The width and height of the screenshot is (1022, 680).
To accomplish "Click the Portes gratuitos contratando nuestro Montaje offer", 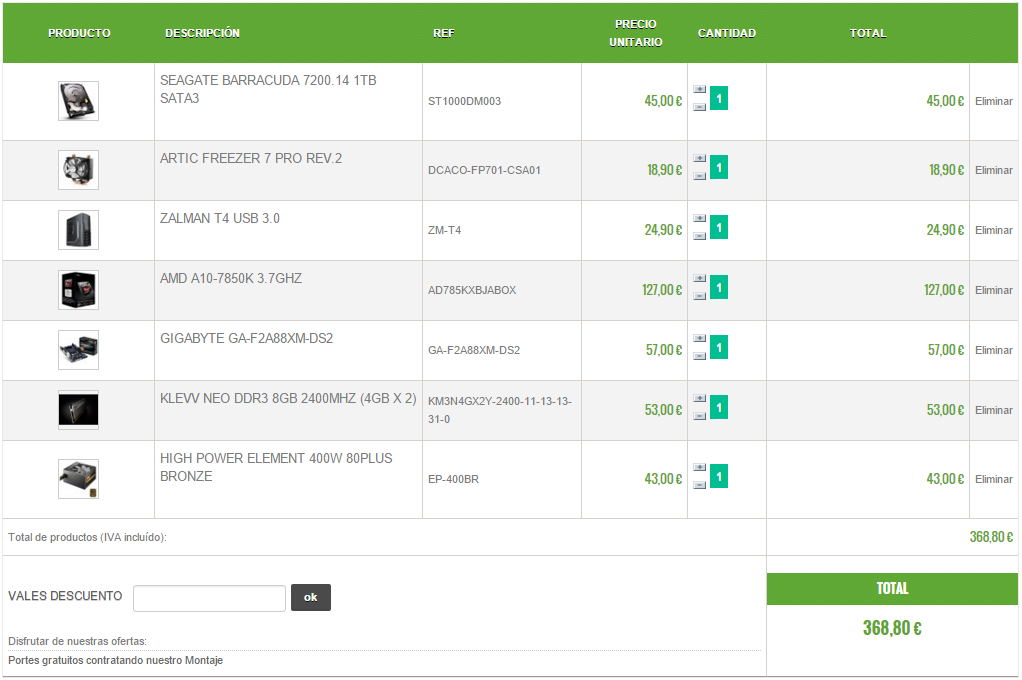I will 115,660.
